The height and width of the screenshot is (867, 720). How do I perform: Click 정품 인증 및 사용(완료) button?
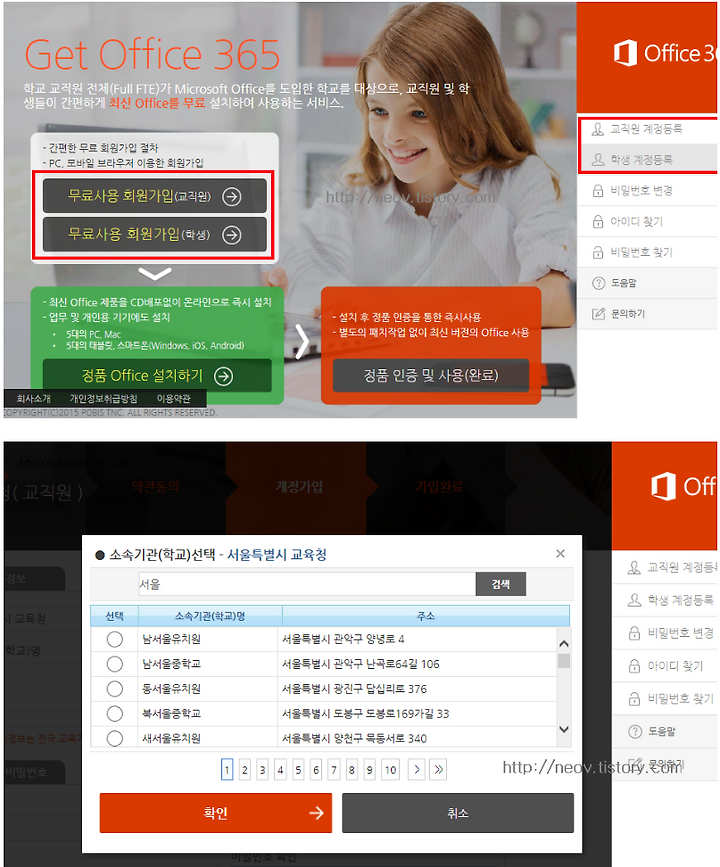click(x=431, y=375)
